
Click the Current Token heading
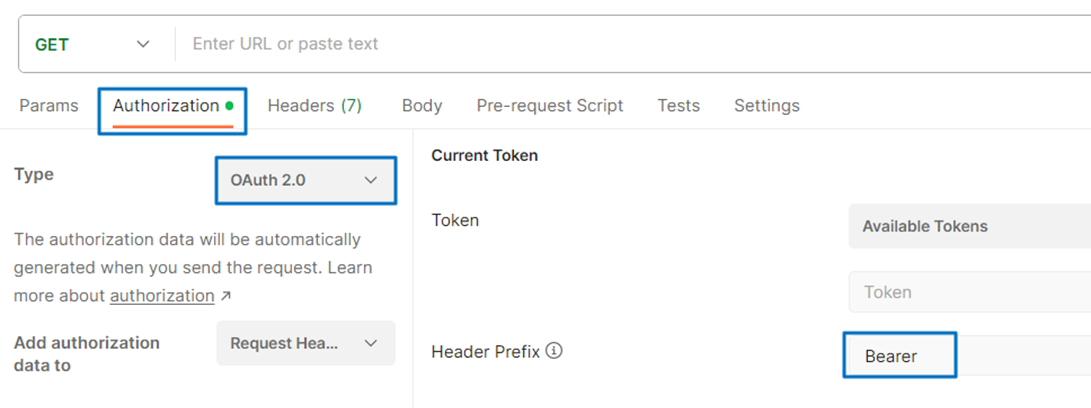coord(485,155)
